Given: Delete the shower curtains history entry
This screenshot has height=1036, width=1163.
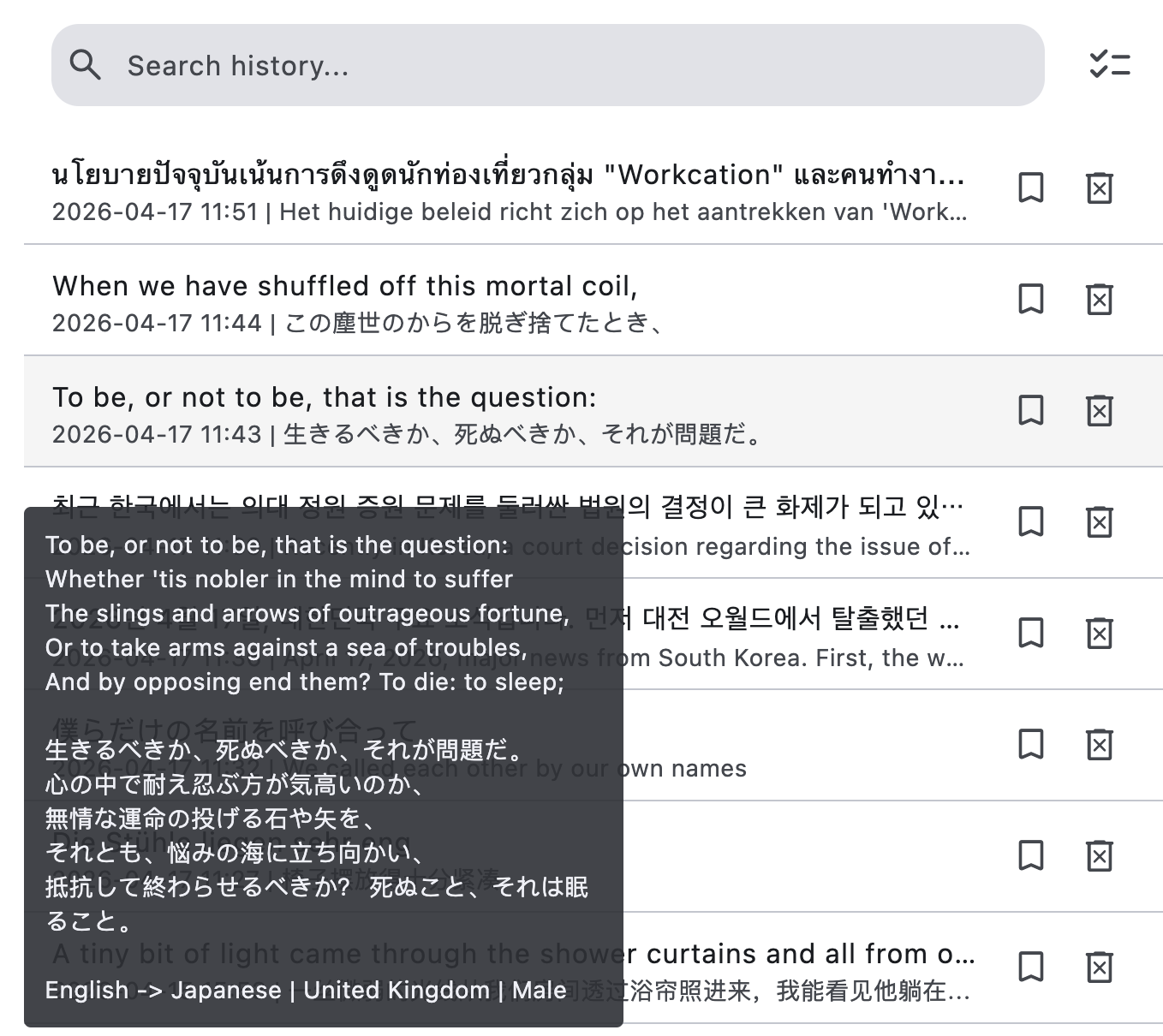Looking at the screenshot, I should coord(1100,967).
